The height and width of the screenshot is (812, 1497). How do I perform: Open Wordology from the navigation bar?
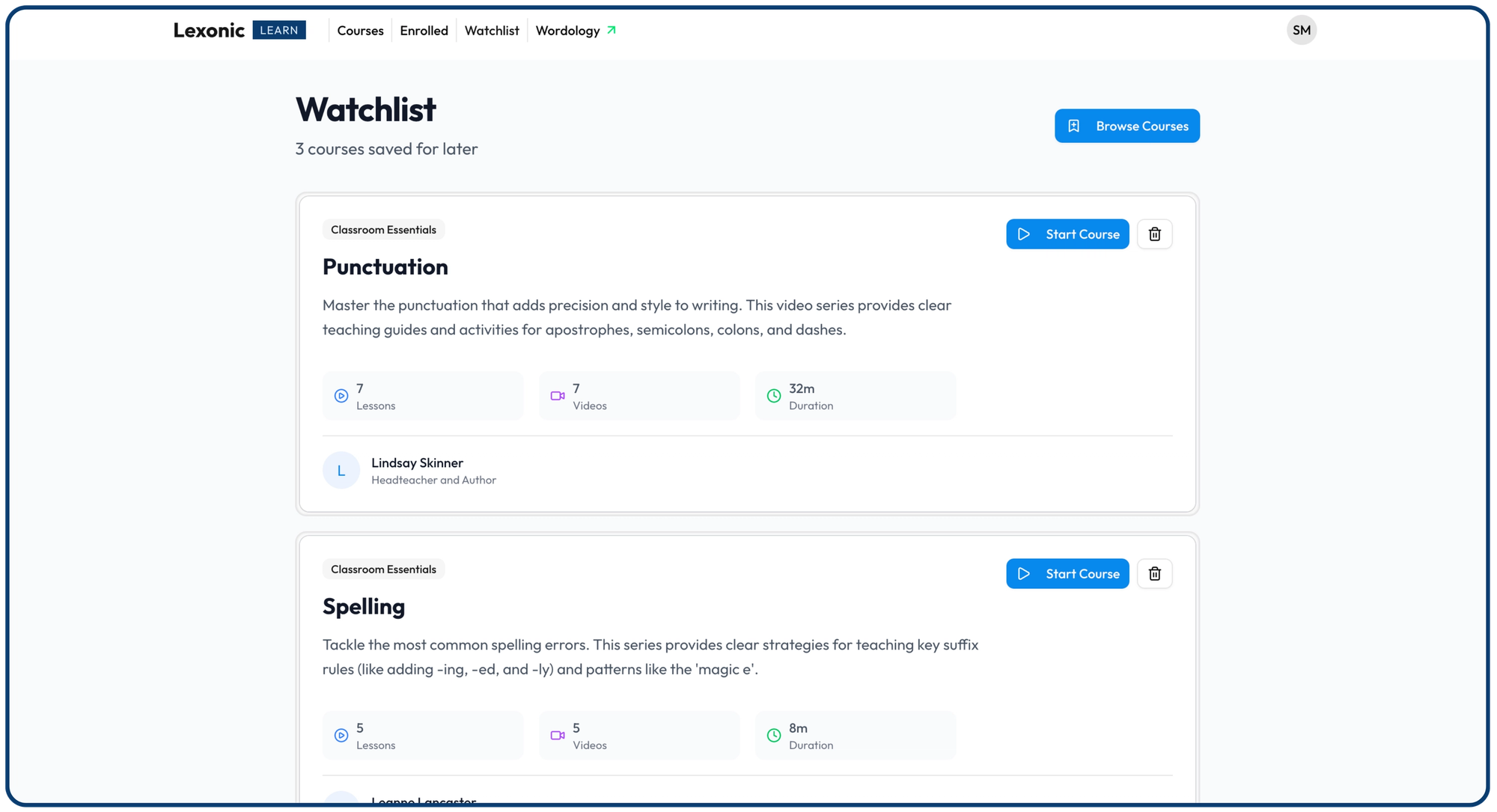click(568, 30)
